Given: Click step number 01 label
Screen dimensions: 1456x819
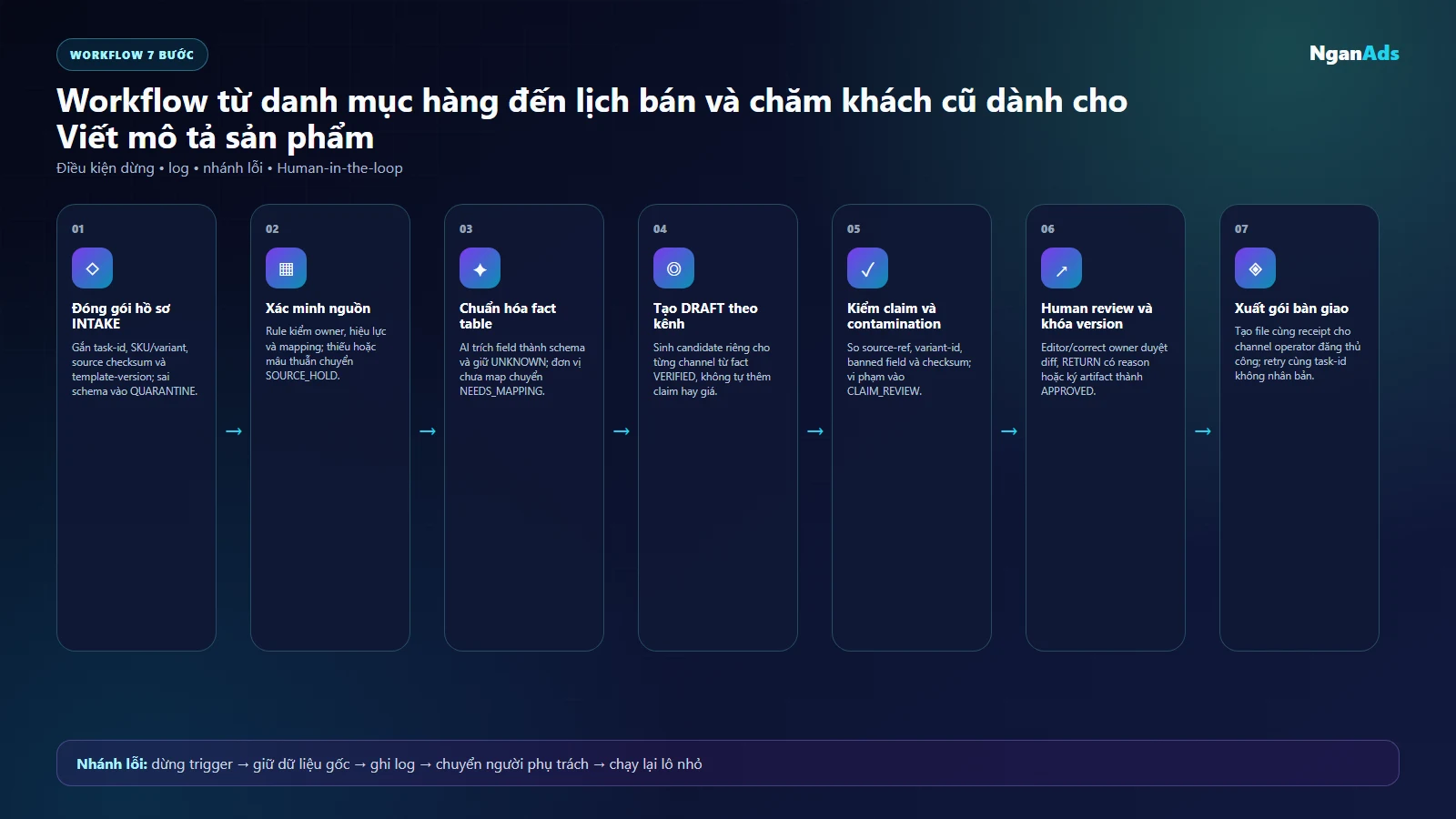Looking at the screenshot, I should coord(78,229).
